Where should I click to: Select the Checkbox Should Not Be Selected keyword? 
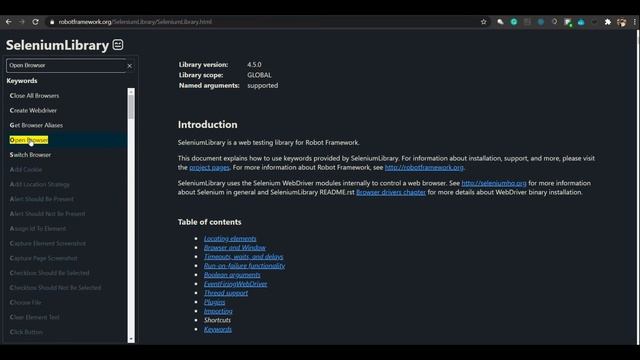56,287
